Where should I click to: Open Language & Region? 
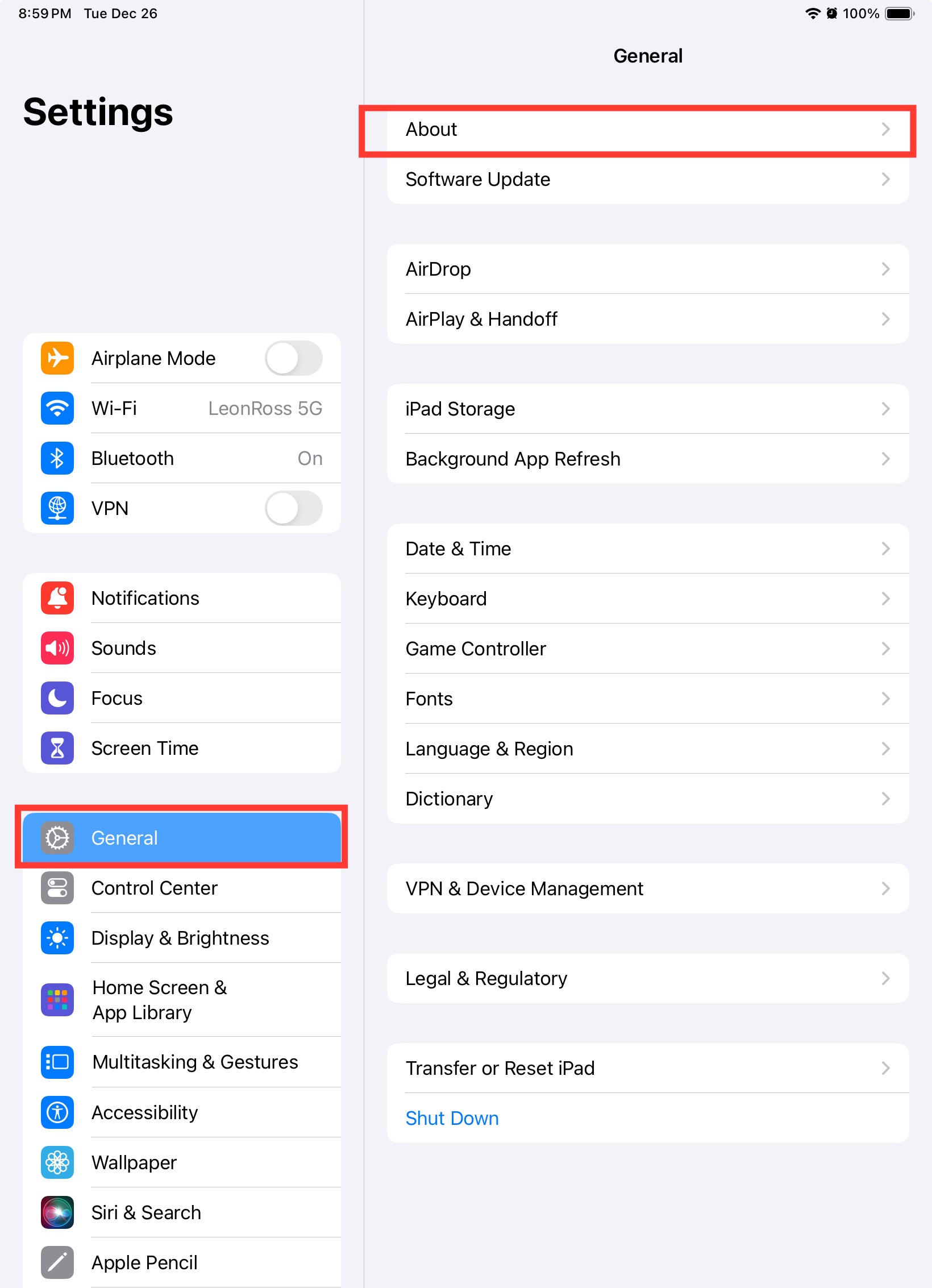pyautogui.click(x=648, y=749)
